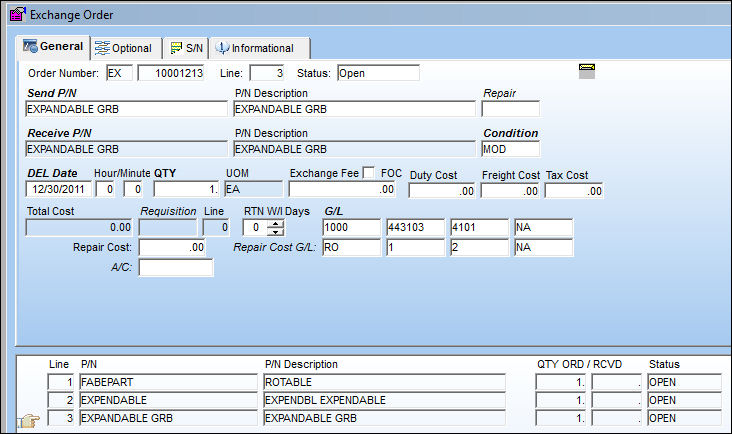Click the G/L row NA field
Image resolution: width=732 pixels, height=434 pixels.
543,228
